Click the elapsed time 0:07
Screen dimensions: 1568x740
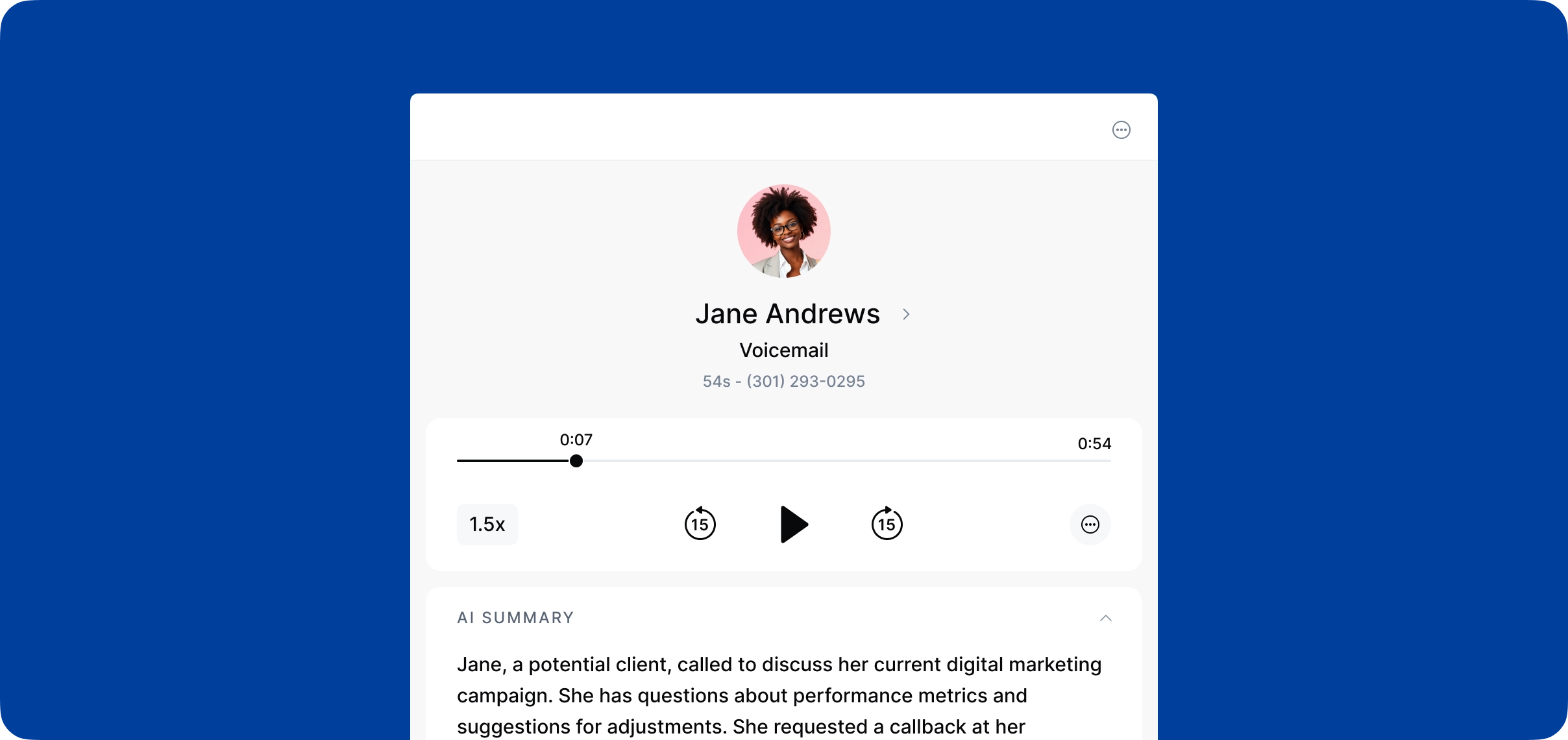click(x=576, y=439)
